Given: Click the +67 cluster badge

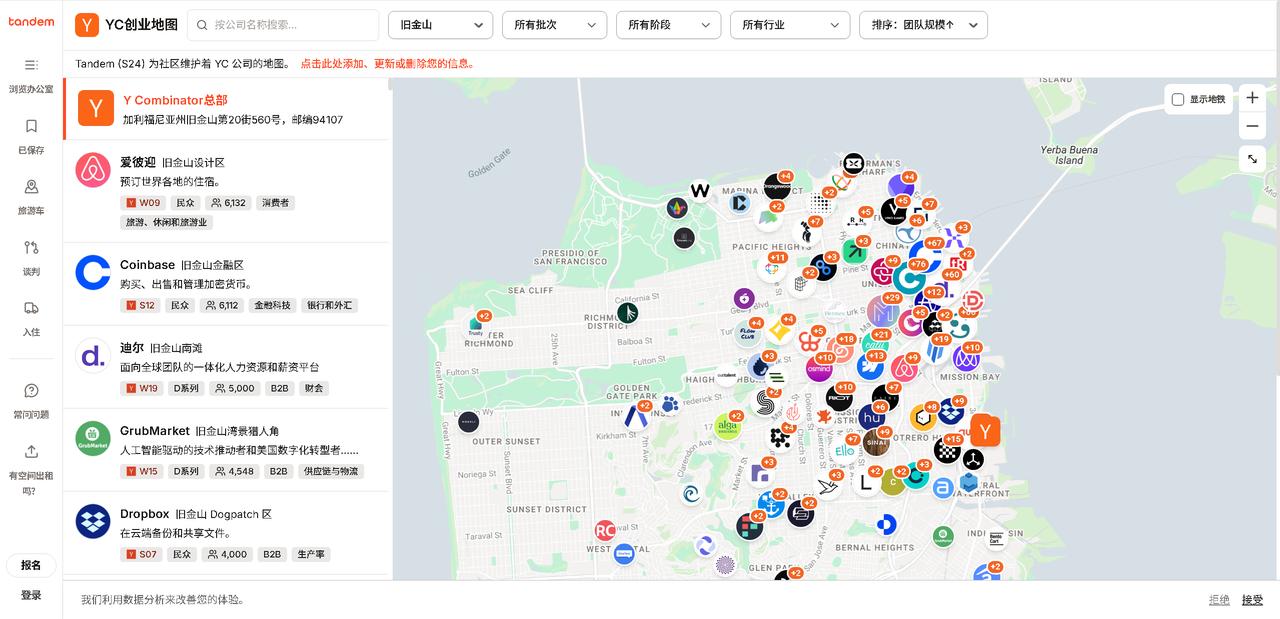Looking at the screenshot, I should pyautogui.click(x=934, y=243).
